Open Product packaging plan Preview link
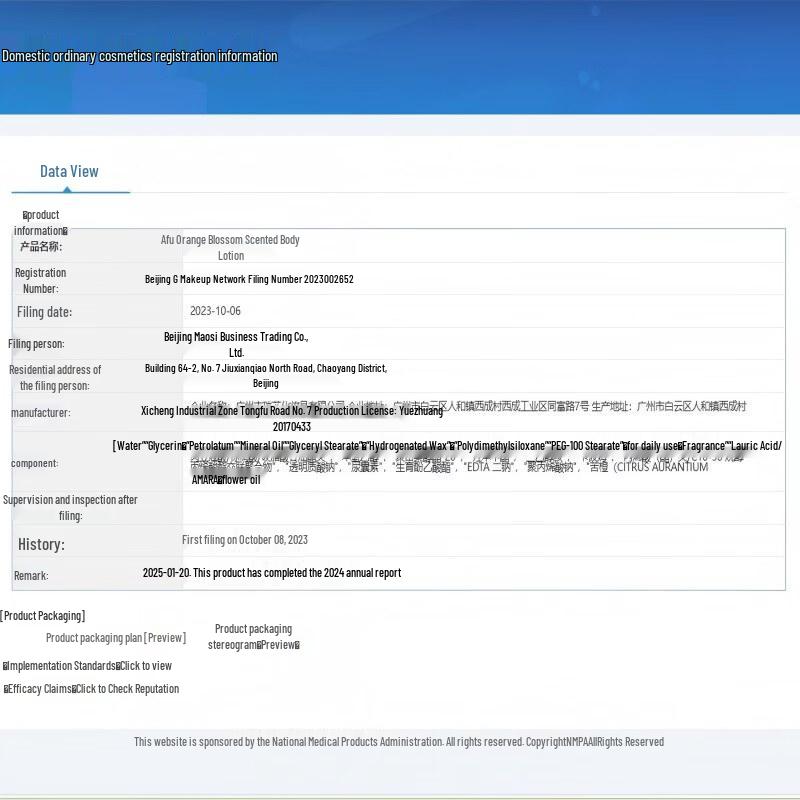 coord(115,637)
